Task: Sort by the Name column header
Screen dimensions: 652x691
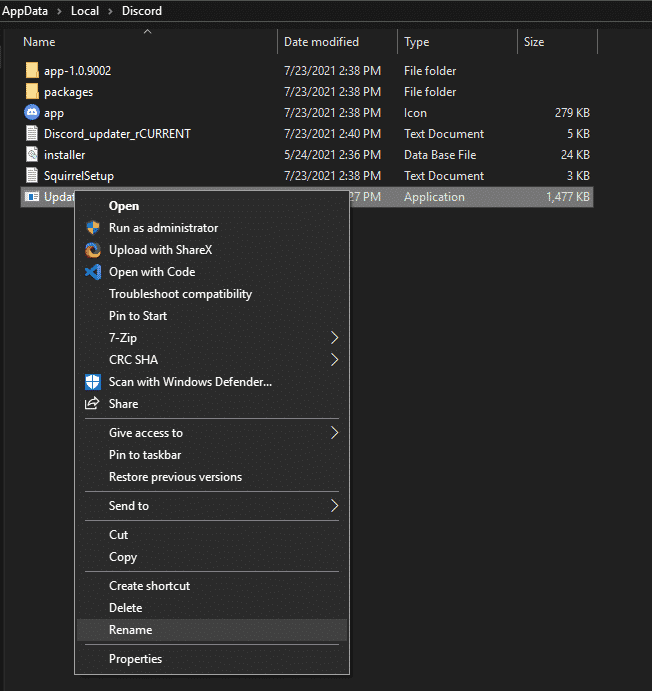Action: pos(39,42)
